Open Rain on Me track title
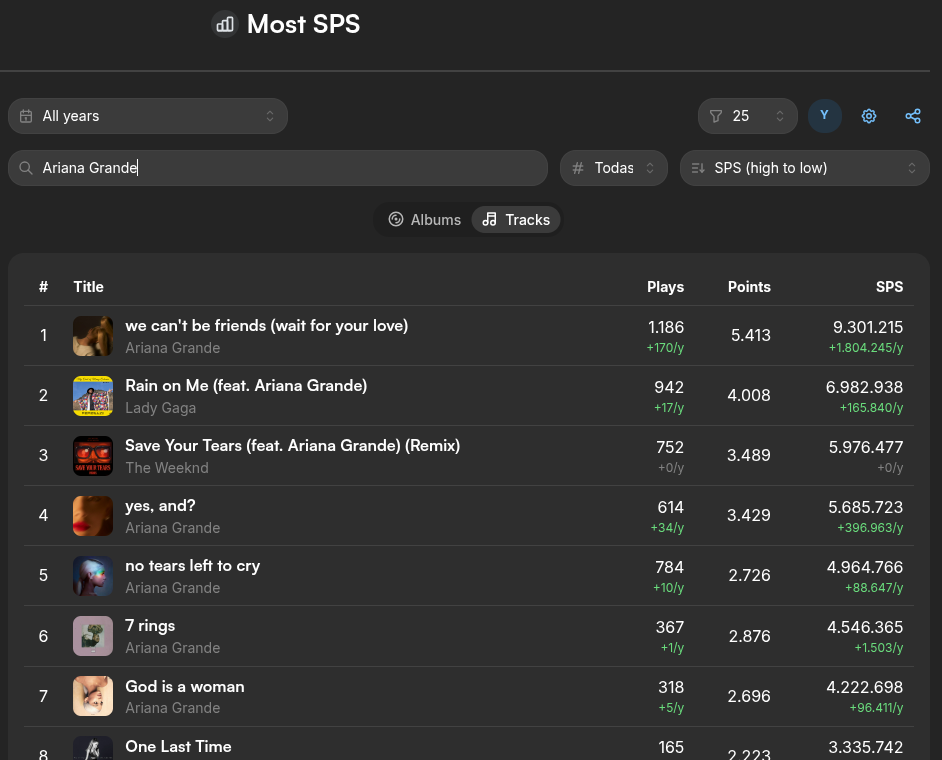 [x=246, y=386]
